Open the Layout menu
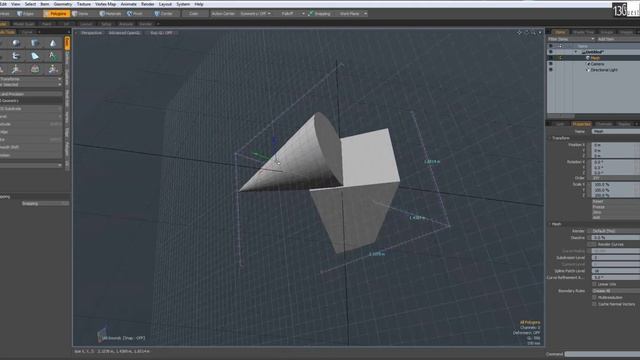Viewport: 640px width, 360px height. click(165, 4)
